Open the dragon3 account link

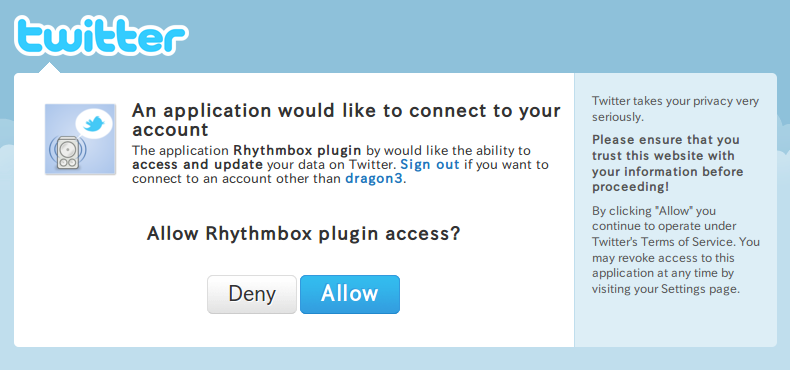tap(374, 179)
